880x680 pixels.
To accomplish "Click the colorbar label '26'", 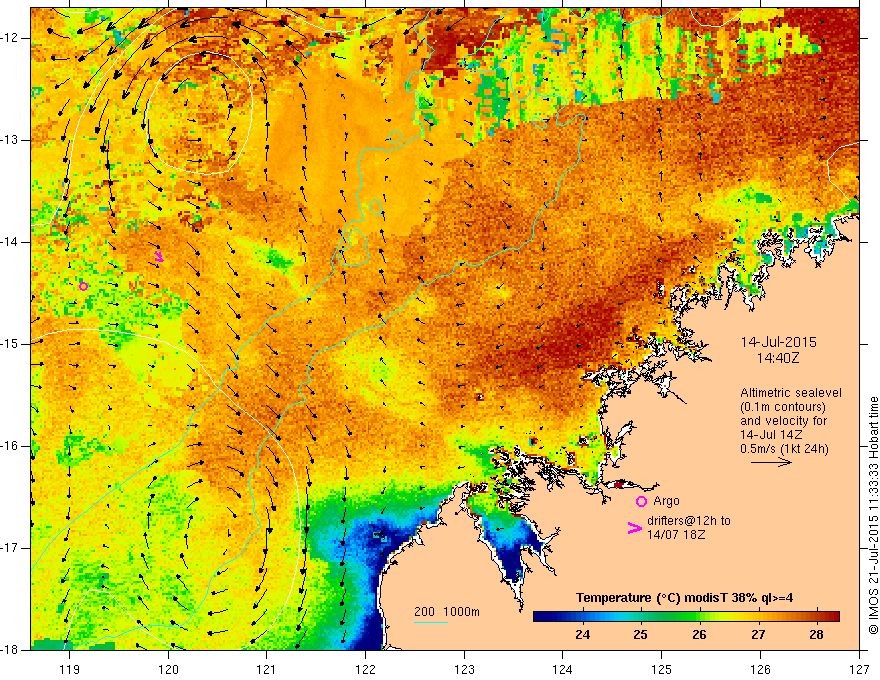I will pos(699,635).
